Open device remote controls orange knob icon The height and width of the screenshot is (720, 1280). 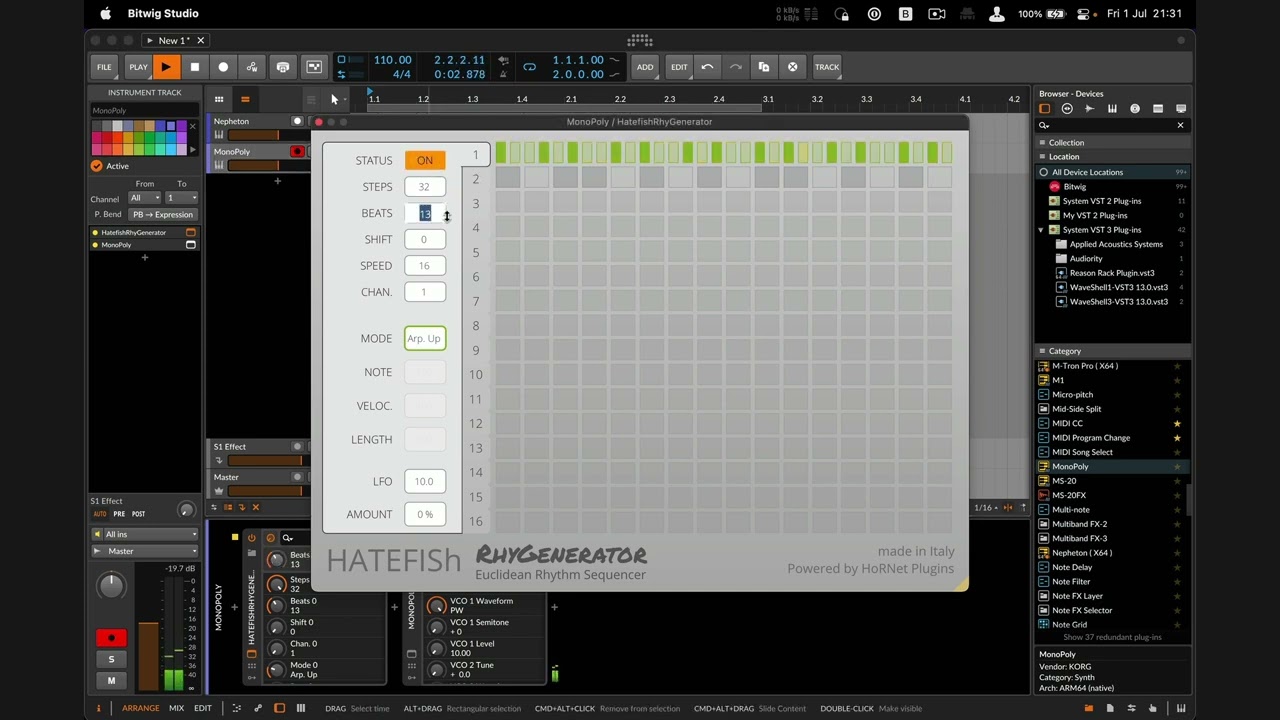click(270, 538)
